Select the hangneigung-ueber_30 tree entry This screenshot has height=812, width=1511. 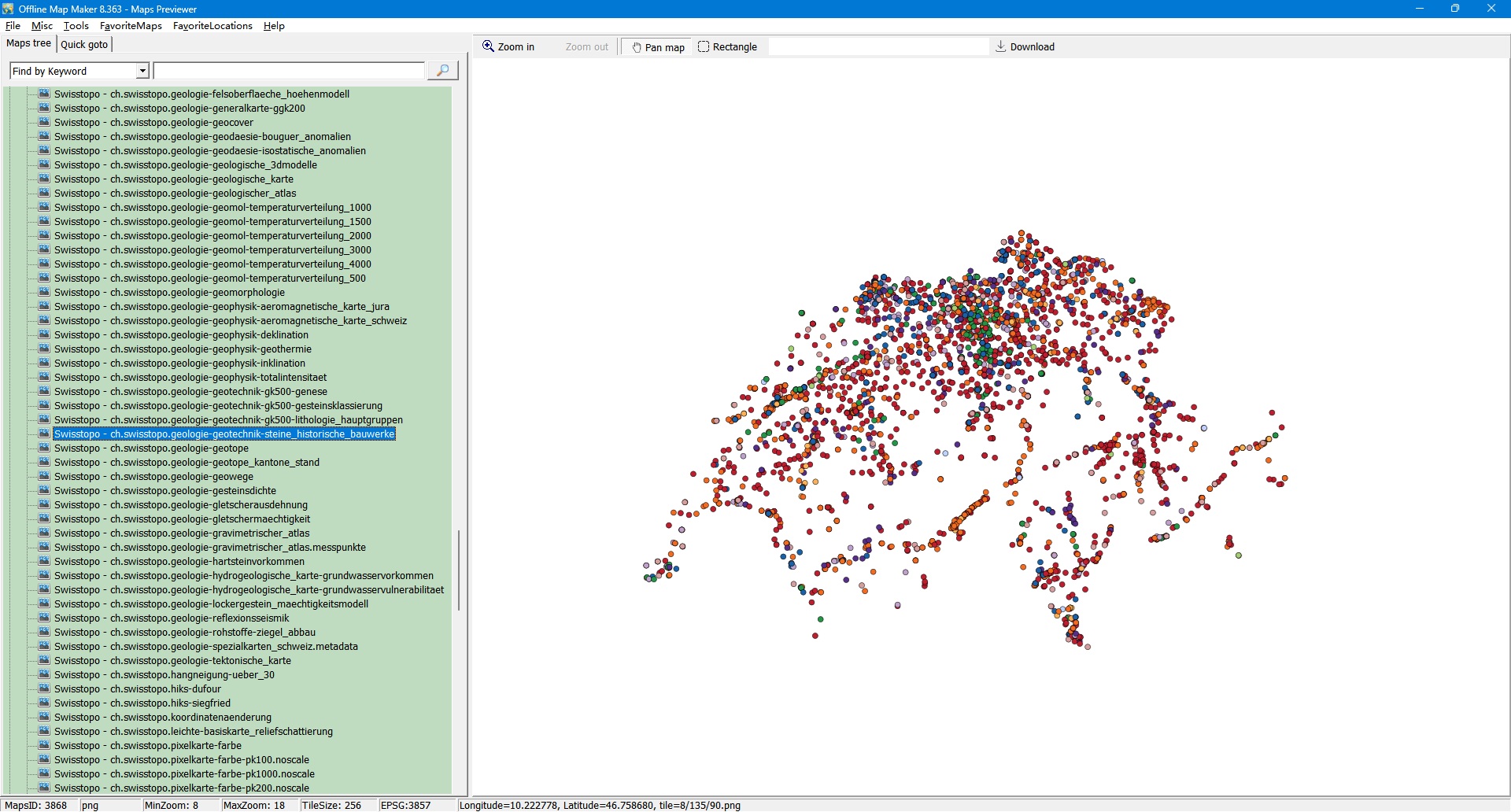pos(164,675)
